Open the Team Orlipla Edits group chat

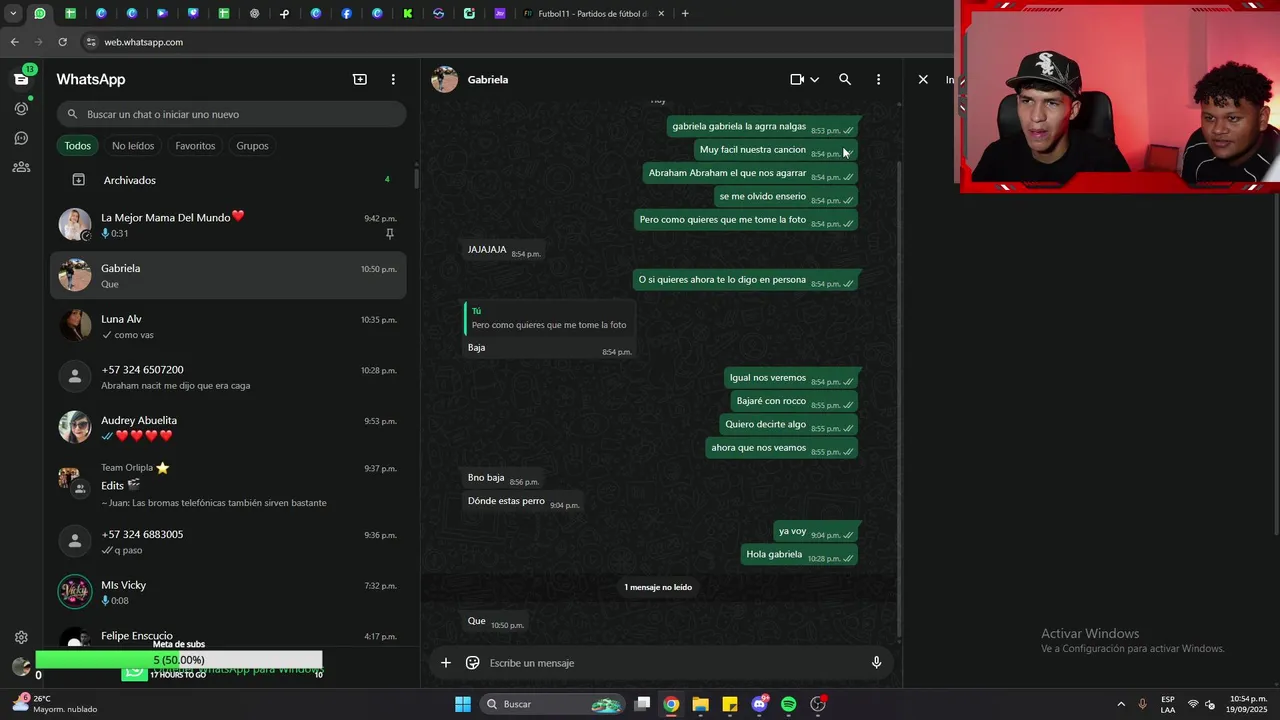point(228,484)
